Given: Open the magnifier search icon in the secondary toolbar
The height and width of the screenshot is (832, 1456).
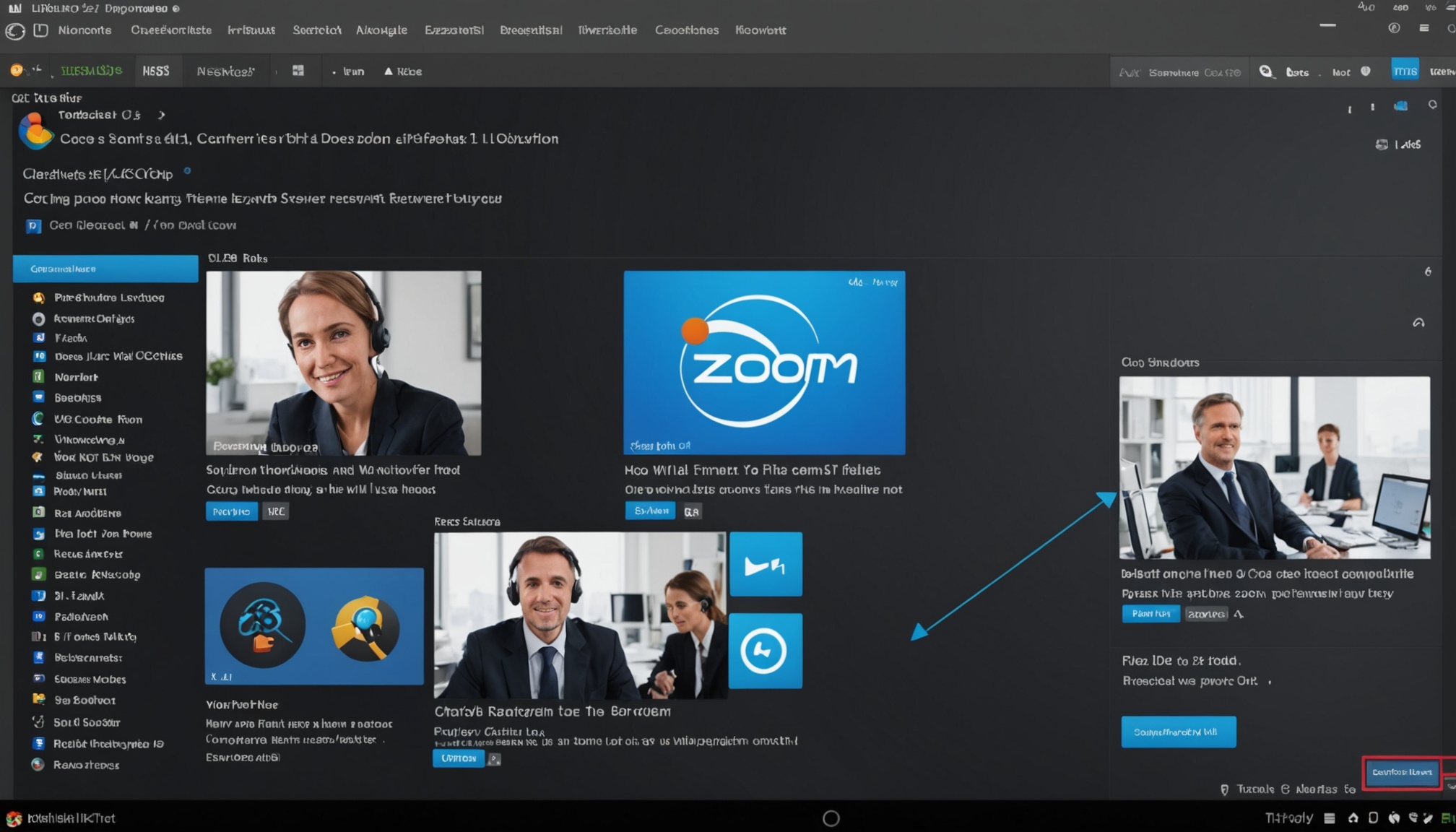Looking at the screenshot, I should click(1266, 71).
